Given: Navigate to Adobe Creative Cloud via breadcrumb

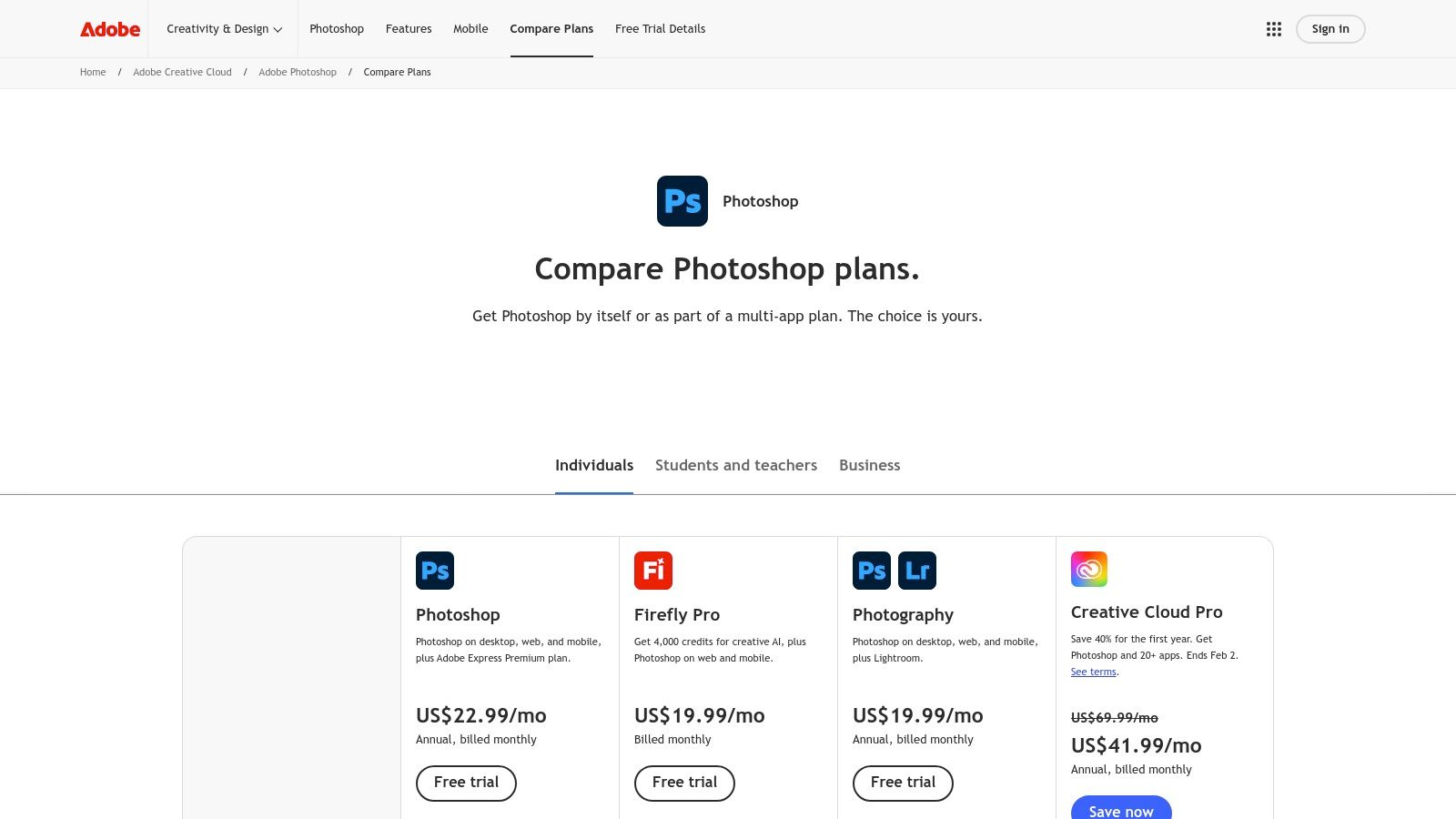Looking at the screenshot, I should (182, 72).
